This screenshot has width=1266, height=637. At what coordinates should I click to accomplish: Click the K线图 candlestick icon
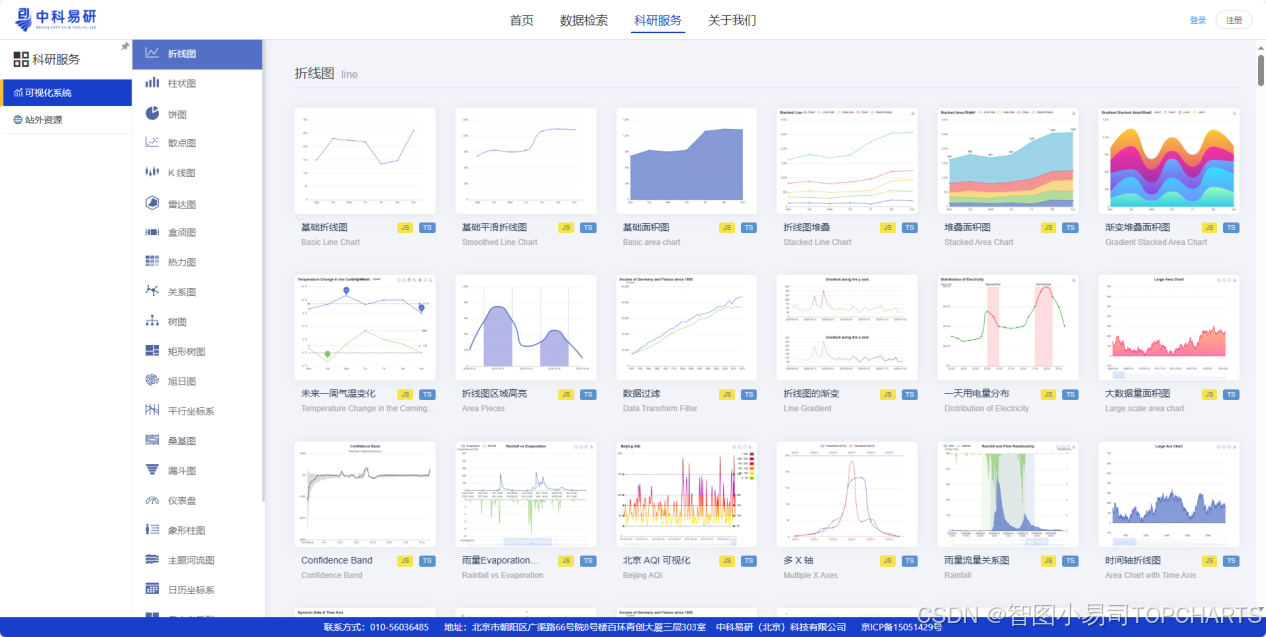[152, 172]
